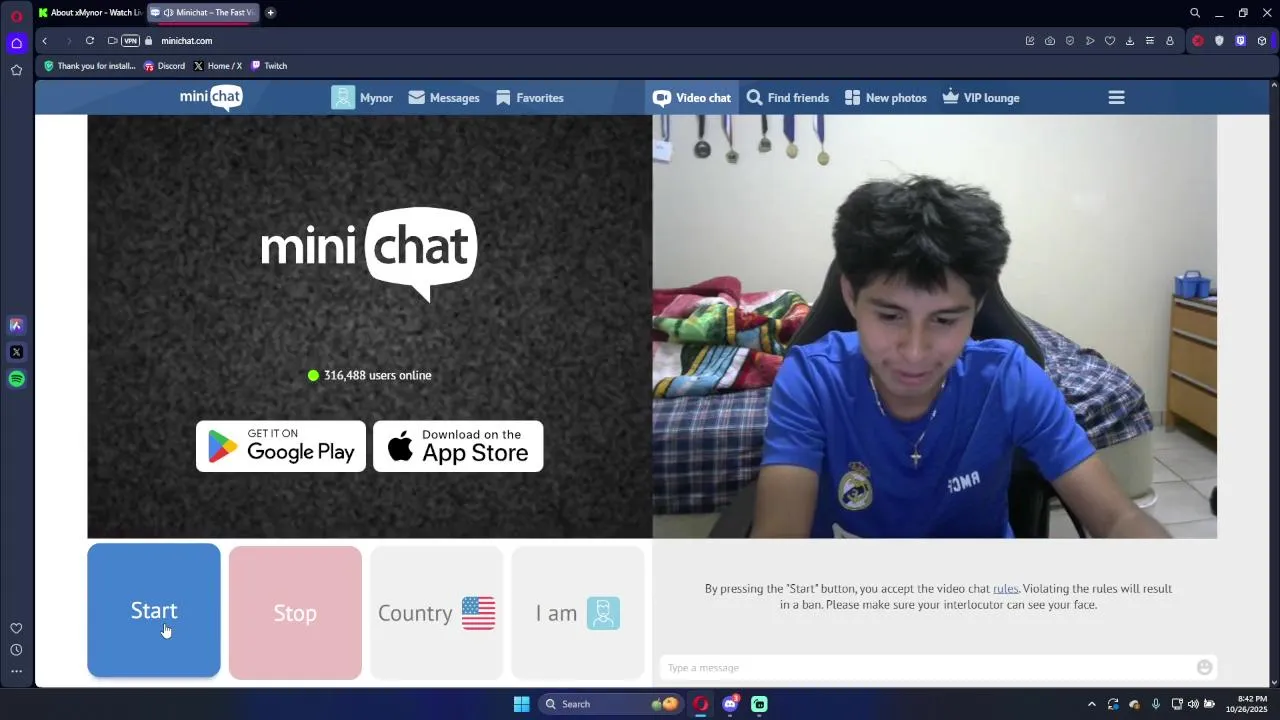Select the Video chat tab

(692, 98)
